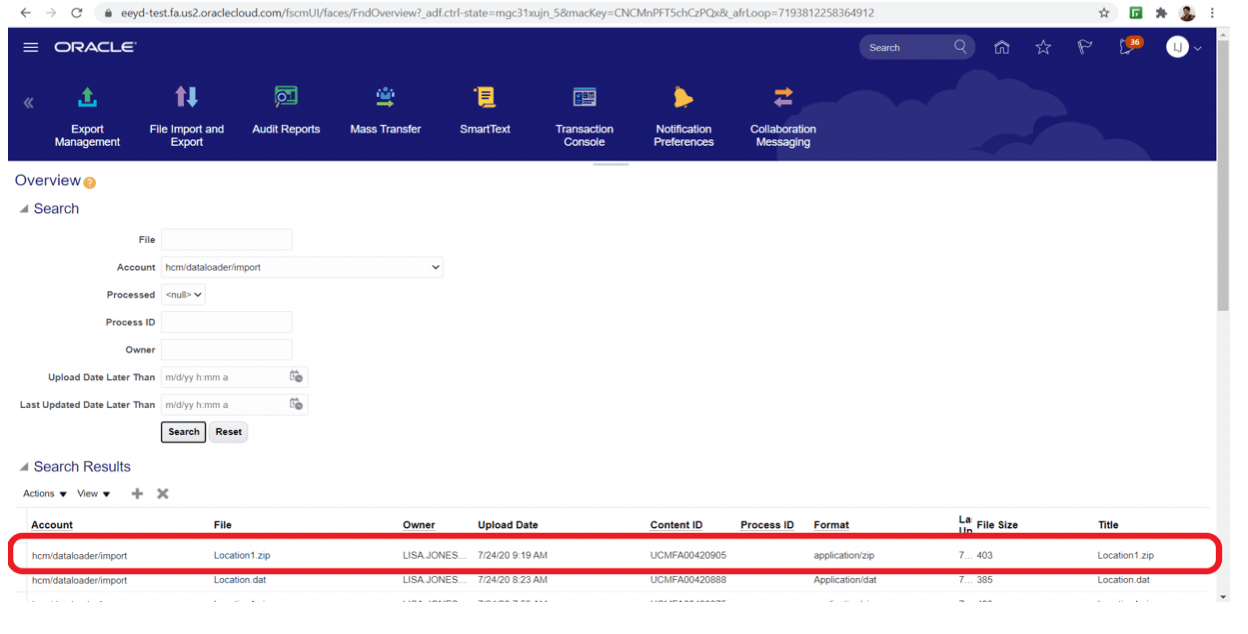1248x634 pixels.
Task: Click into the File input field
Action: coord(227,240)
